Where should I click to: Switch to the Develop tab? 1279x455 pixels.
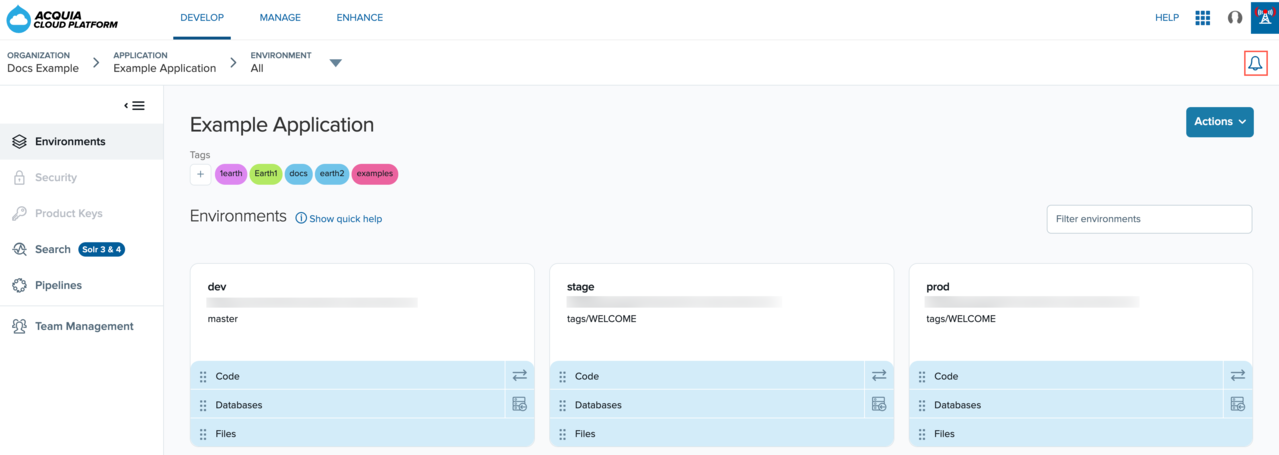click(202, 18)
